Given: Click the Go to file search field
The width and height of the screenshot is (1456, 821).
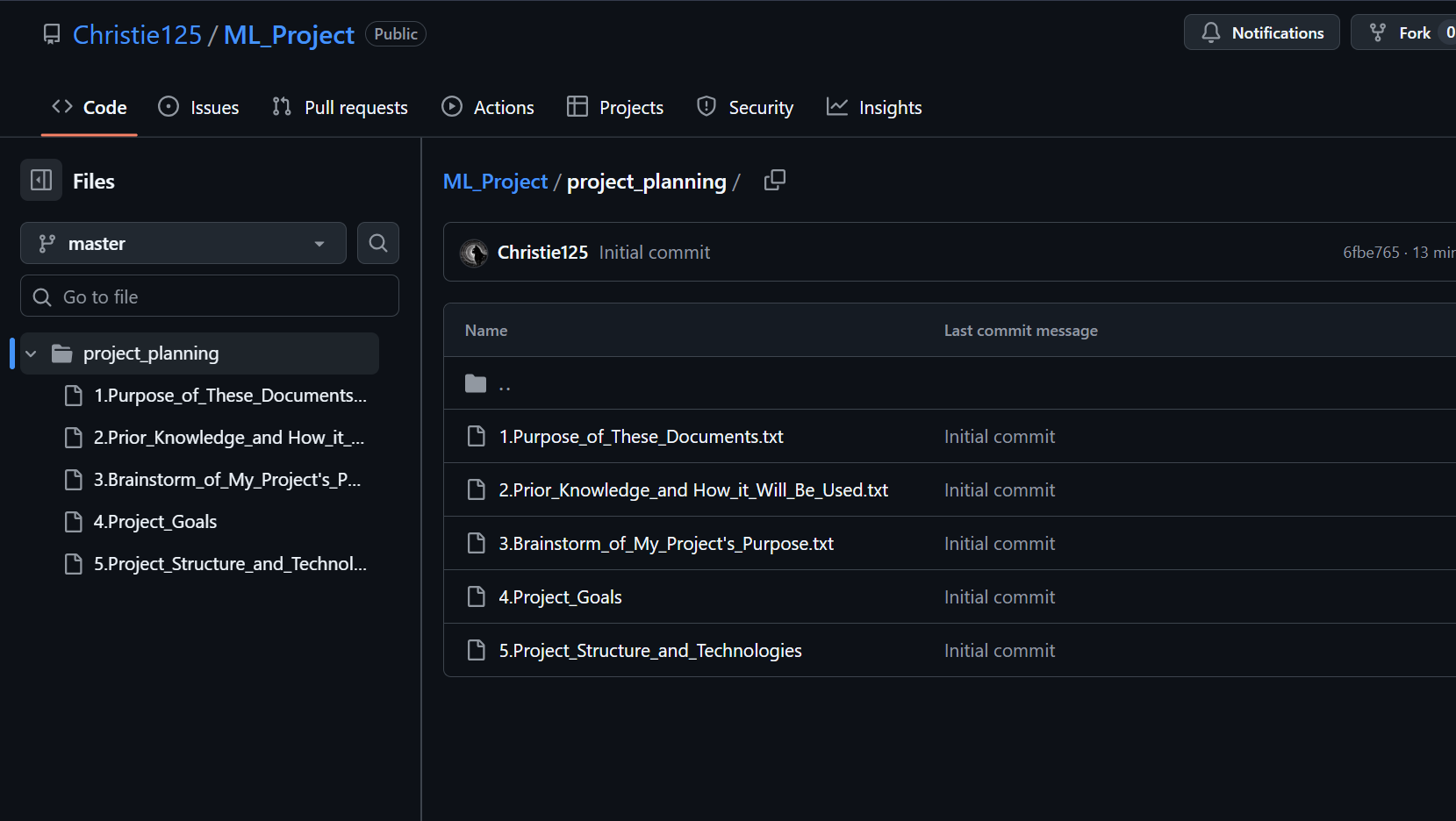Looking at the screenshot, I should (x=210, y=296).
